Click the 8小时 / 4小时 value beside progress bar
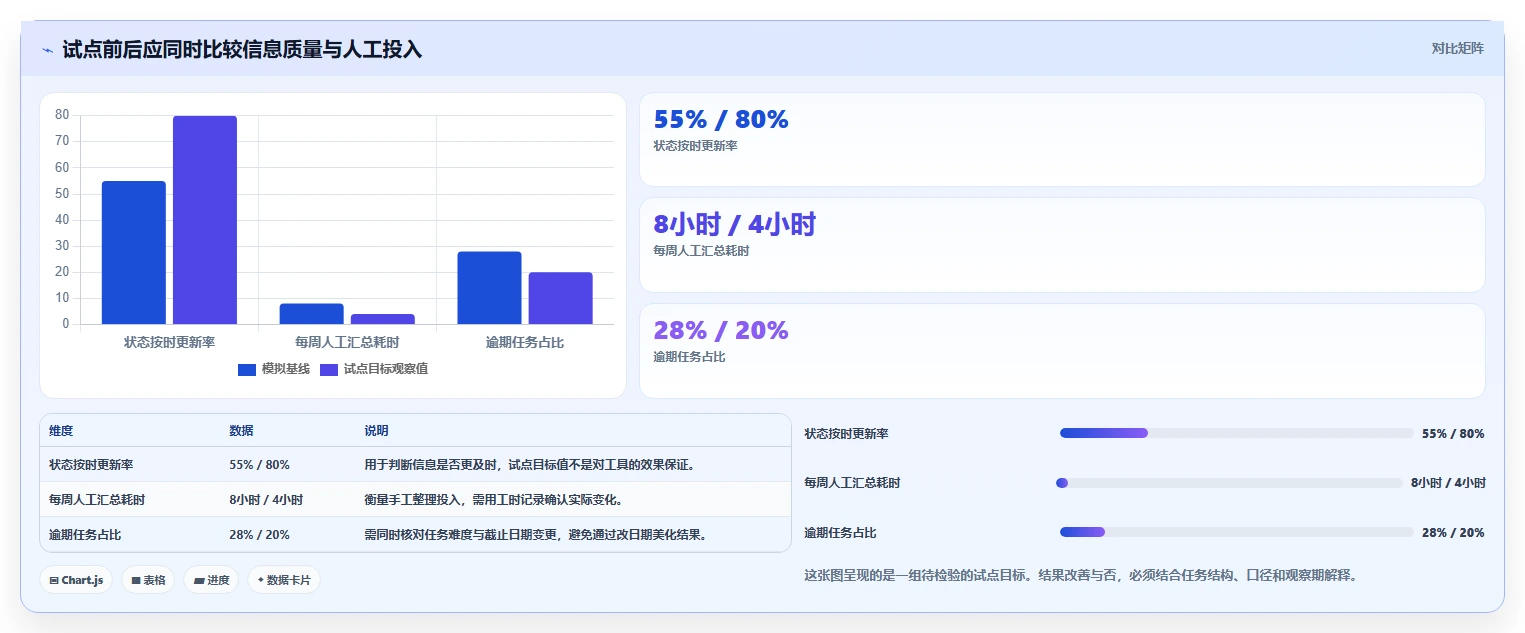 click(1448, 483)
